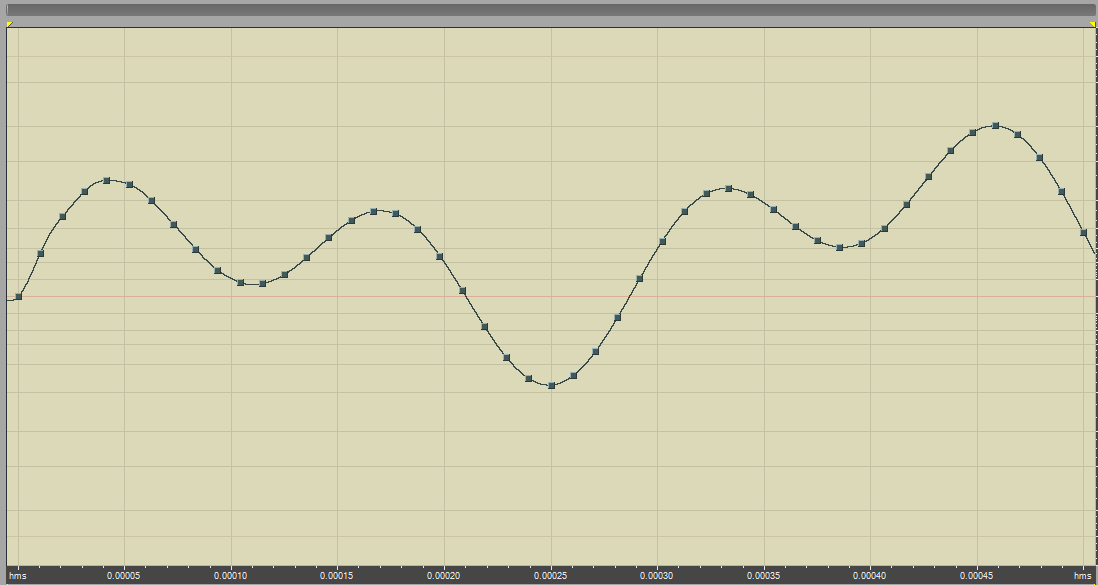Click the last sample point at the right edge
Viewport: 1098px width, 585px height.
coord(1084,233)
